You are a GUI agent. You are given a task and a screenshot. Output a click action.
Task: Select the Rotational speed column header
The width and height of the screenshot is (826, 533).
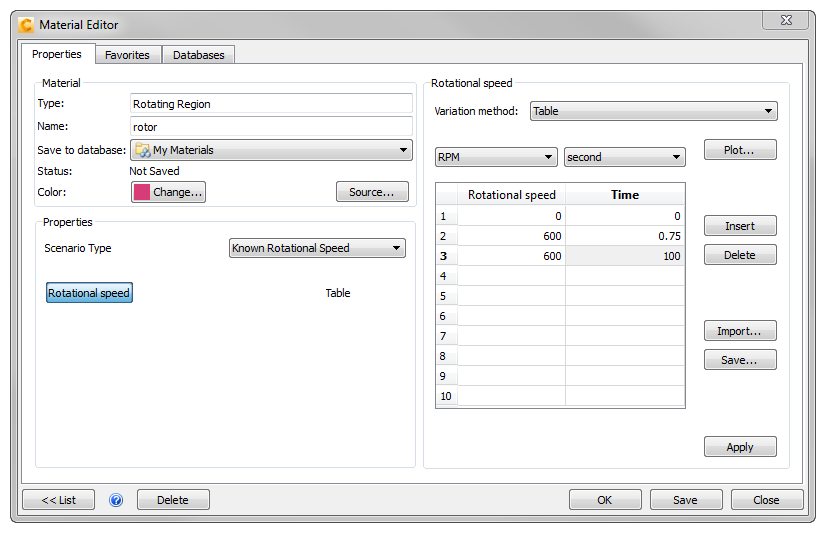click(x=512, y=195)
